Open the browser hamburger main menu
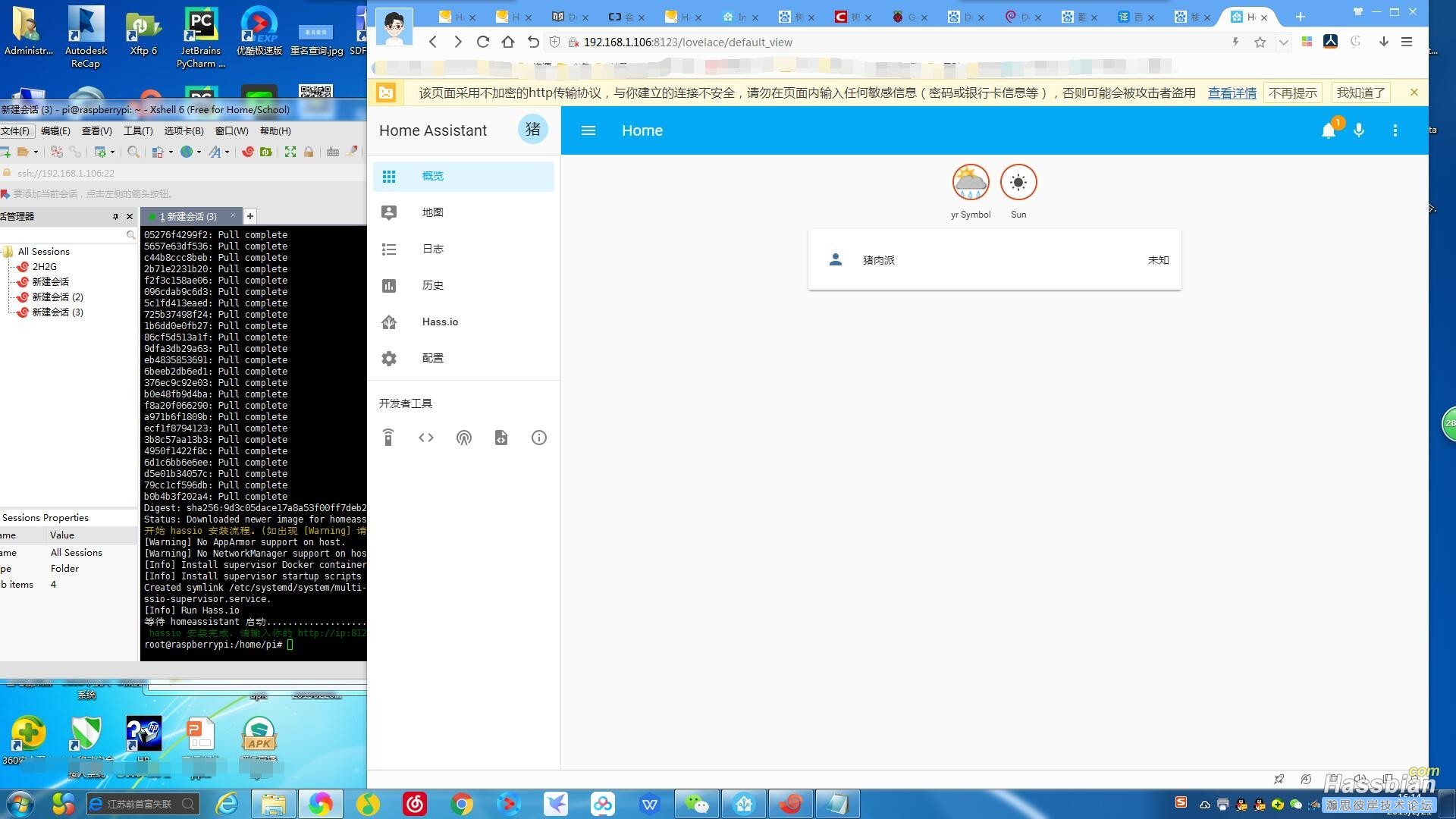Viewport: 1456px width, 819px height. click(1407, 42)
